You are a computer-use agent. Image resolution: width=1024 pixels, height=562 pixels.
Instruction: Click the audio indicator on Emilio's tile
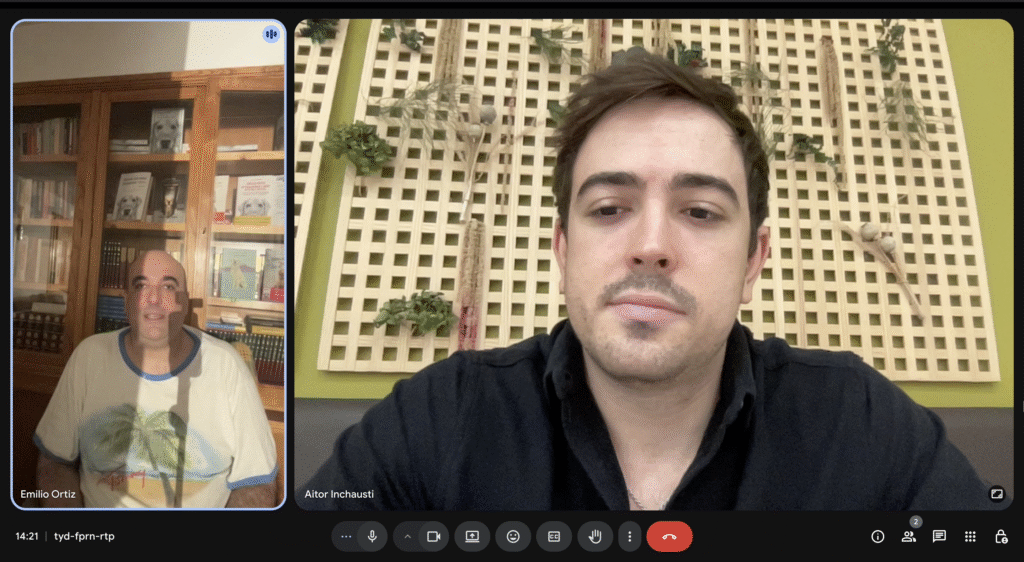270,34
